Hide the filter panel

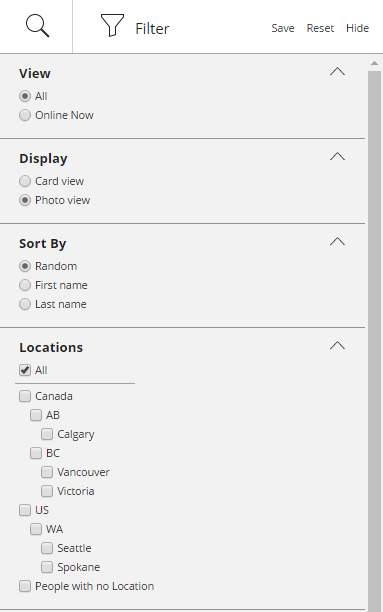coord(357,28)
